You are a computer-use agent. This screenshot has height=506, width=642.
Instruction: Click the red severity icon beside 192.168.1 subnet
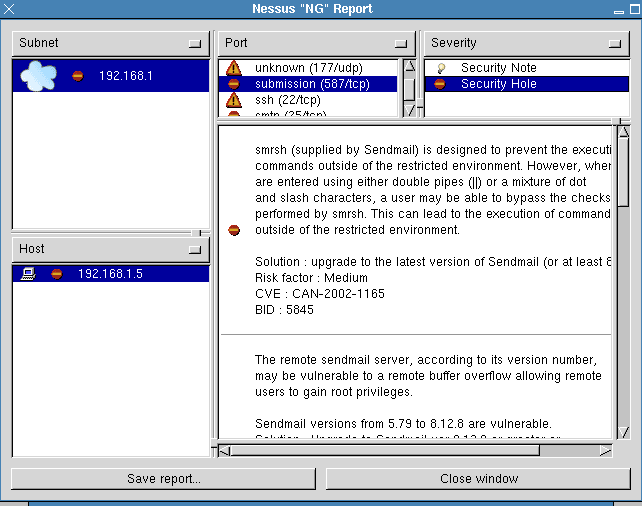77,76
